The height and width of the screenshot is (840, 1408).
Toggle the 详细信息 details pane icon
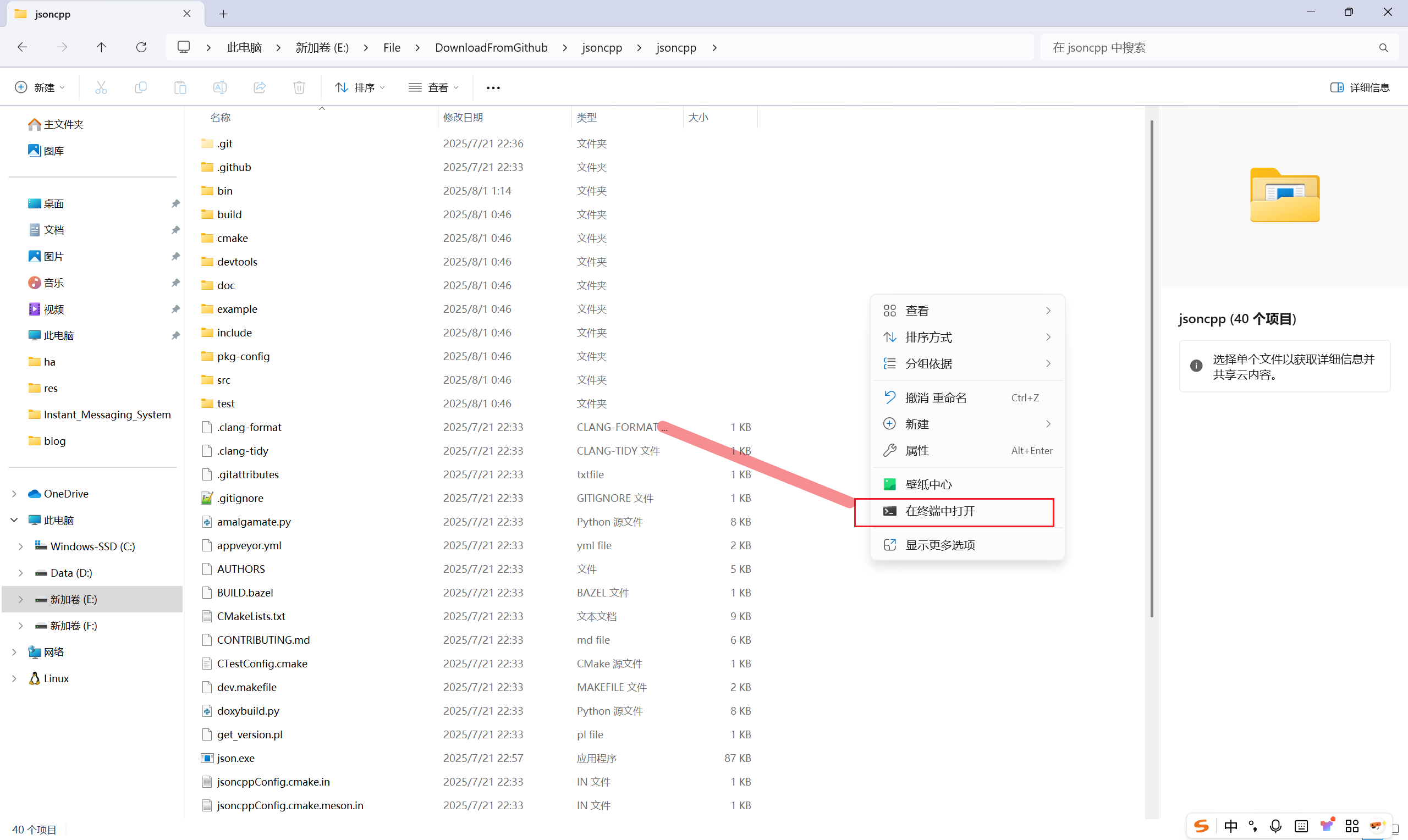(1361, 87)
